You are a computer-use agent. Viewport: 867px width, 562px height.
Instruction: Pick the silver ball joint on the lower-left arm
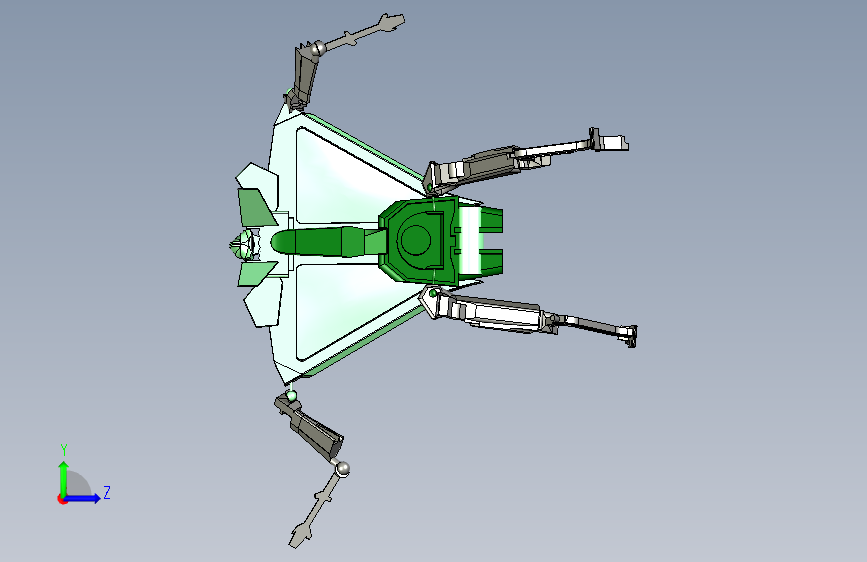343,469
